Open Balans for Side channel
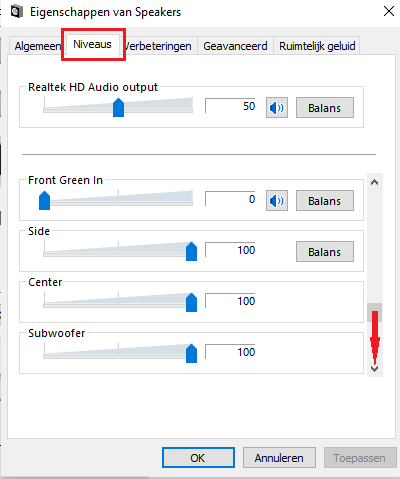400x479 pixels. click(x=325, y=252)
